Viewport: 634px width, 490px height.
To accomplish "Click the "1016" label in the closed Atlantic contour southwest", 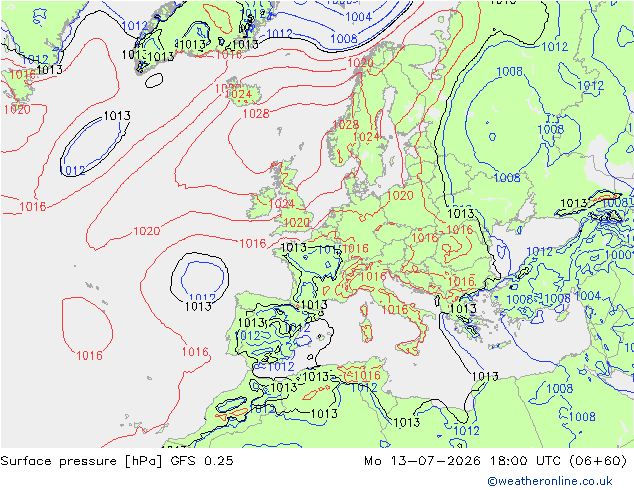I will [x=89, y=355].
